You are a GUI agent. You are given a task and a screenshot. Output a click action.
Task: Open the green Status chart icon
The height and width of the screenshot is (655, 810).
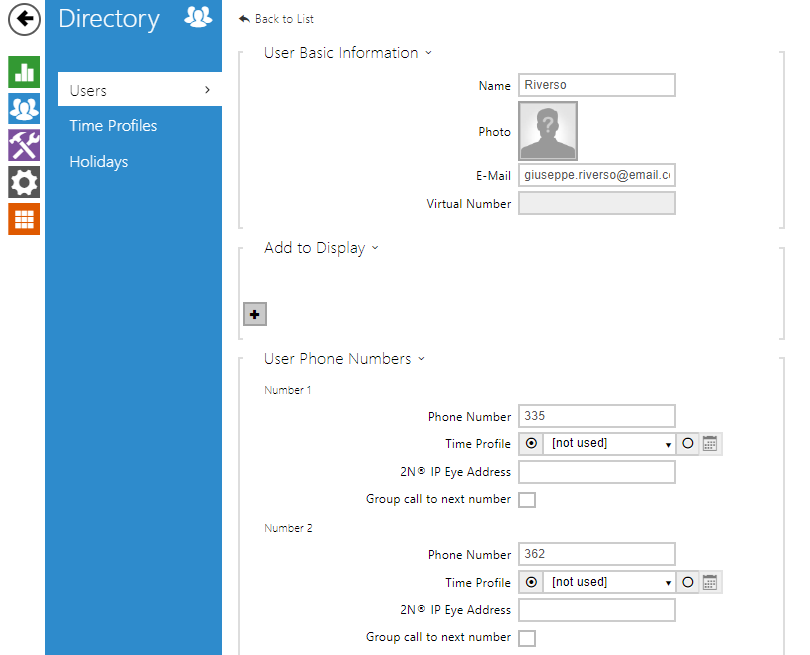pos(23,72)
